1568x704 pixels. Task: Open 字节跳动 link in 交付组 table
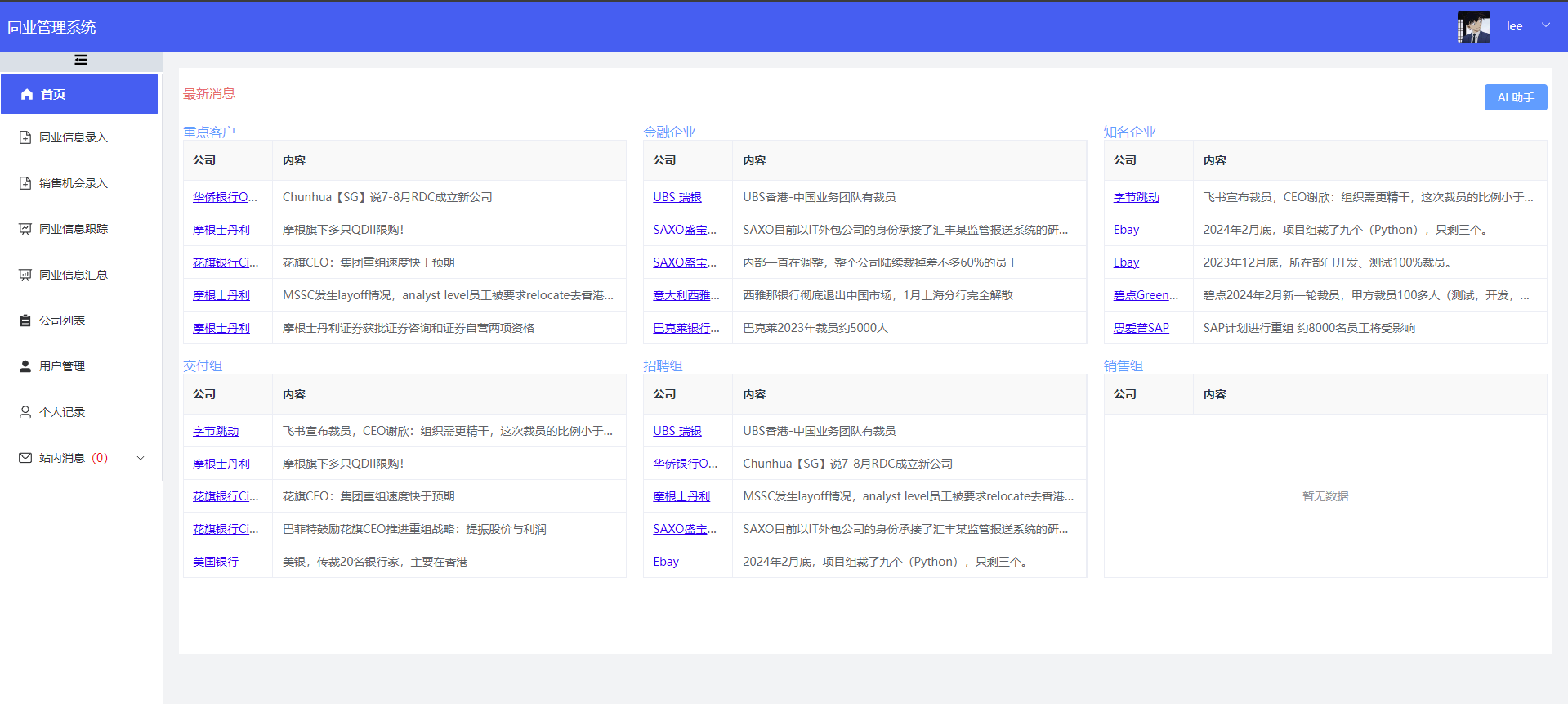pos(216,431)
